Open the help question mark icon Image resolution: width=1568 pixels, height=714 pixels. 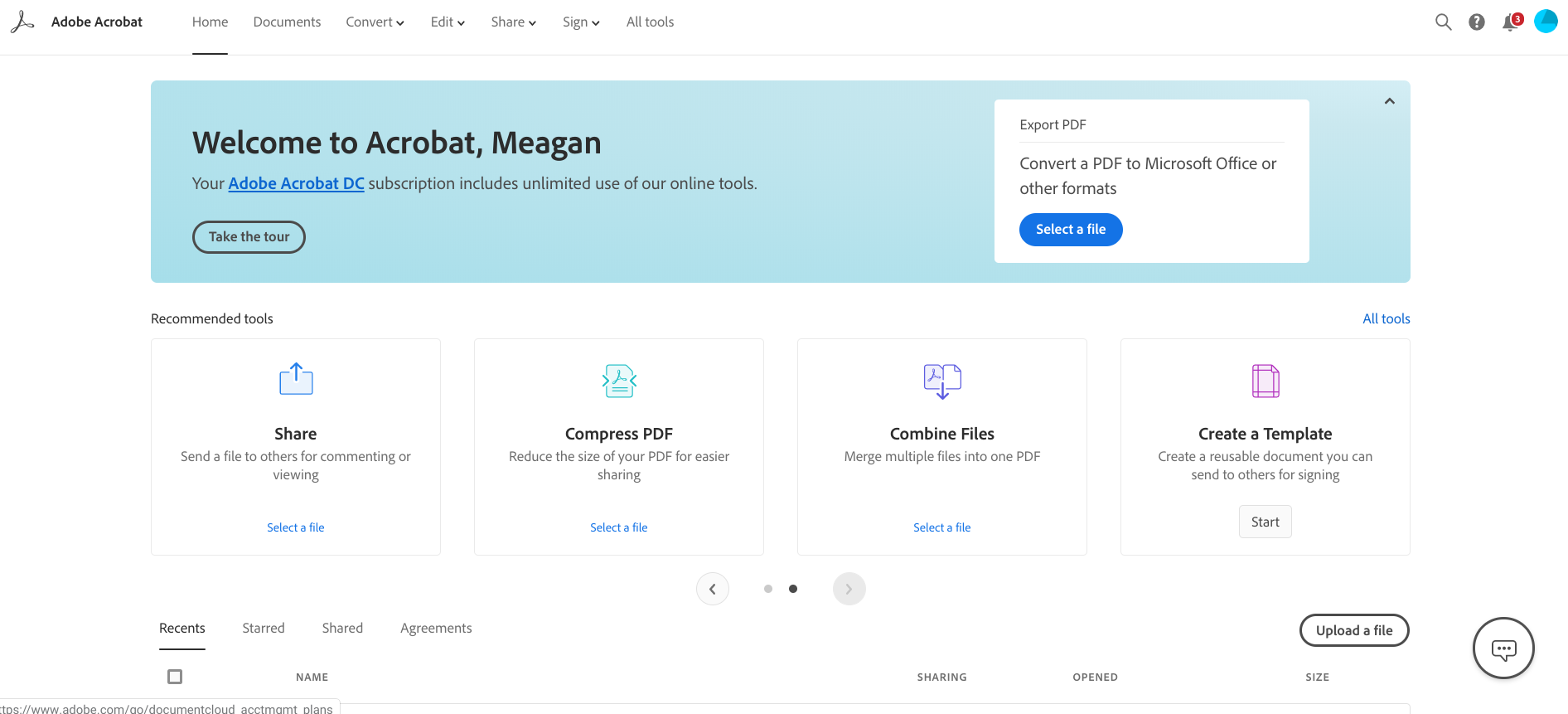point(1476,22)
